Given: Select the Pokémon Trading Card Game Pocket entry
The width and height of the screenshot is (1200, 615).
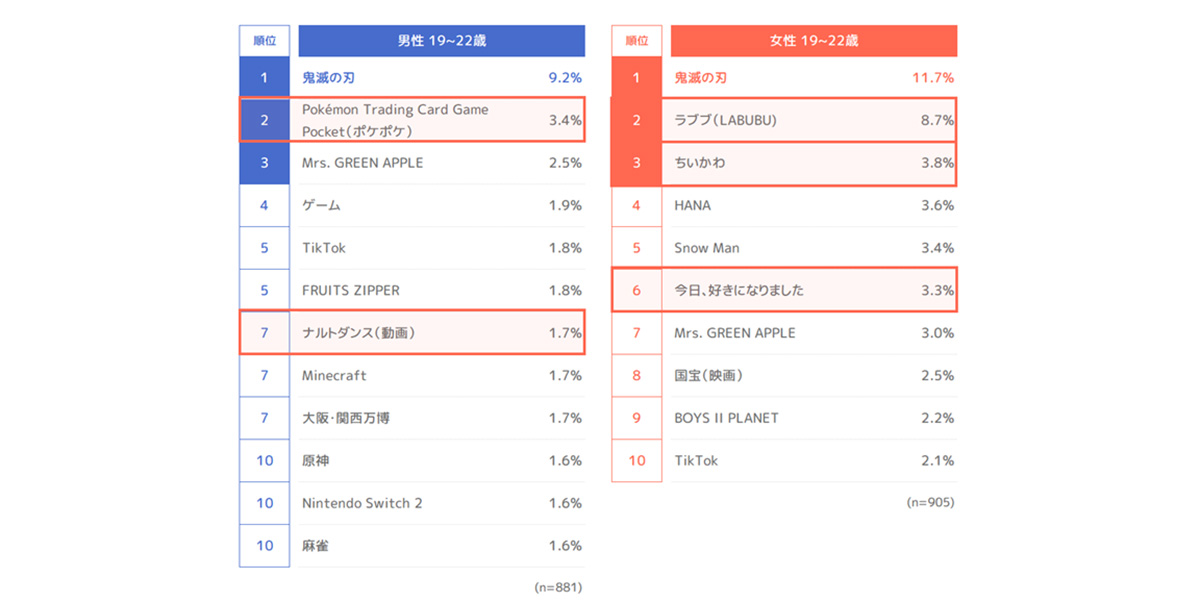Looking at the screenshot, I should click(x=395, y=120).
